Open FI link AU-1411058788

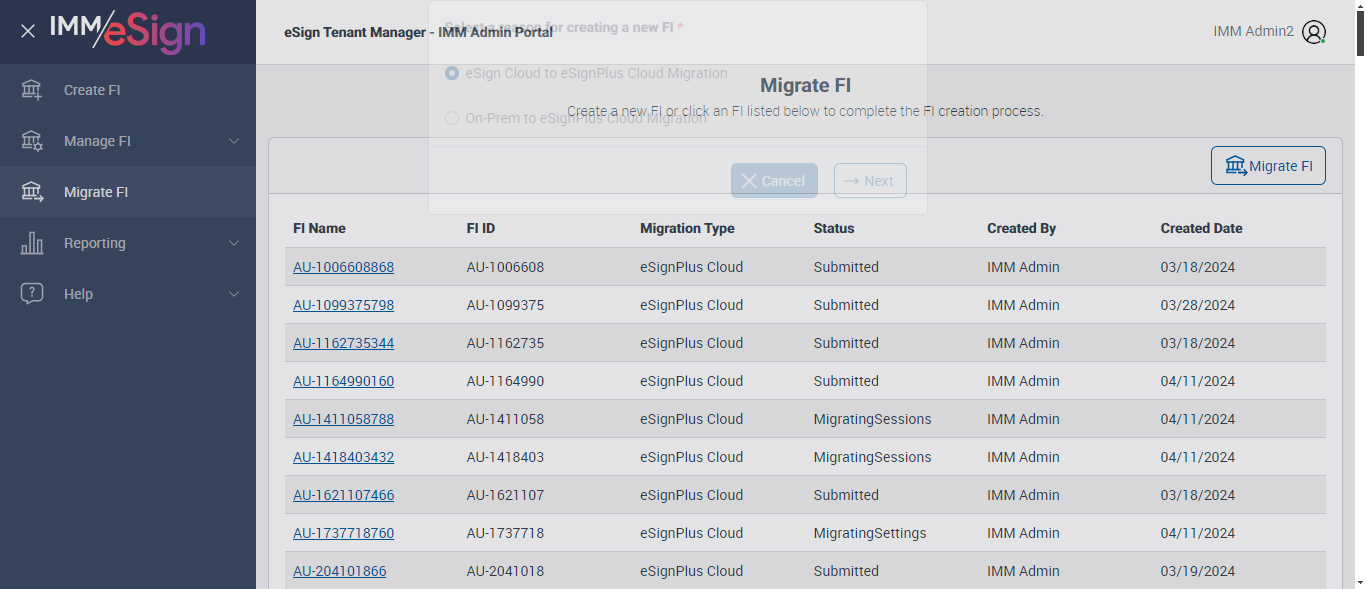[343, 419]
